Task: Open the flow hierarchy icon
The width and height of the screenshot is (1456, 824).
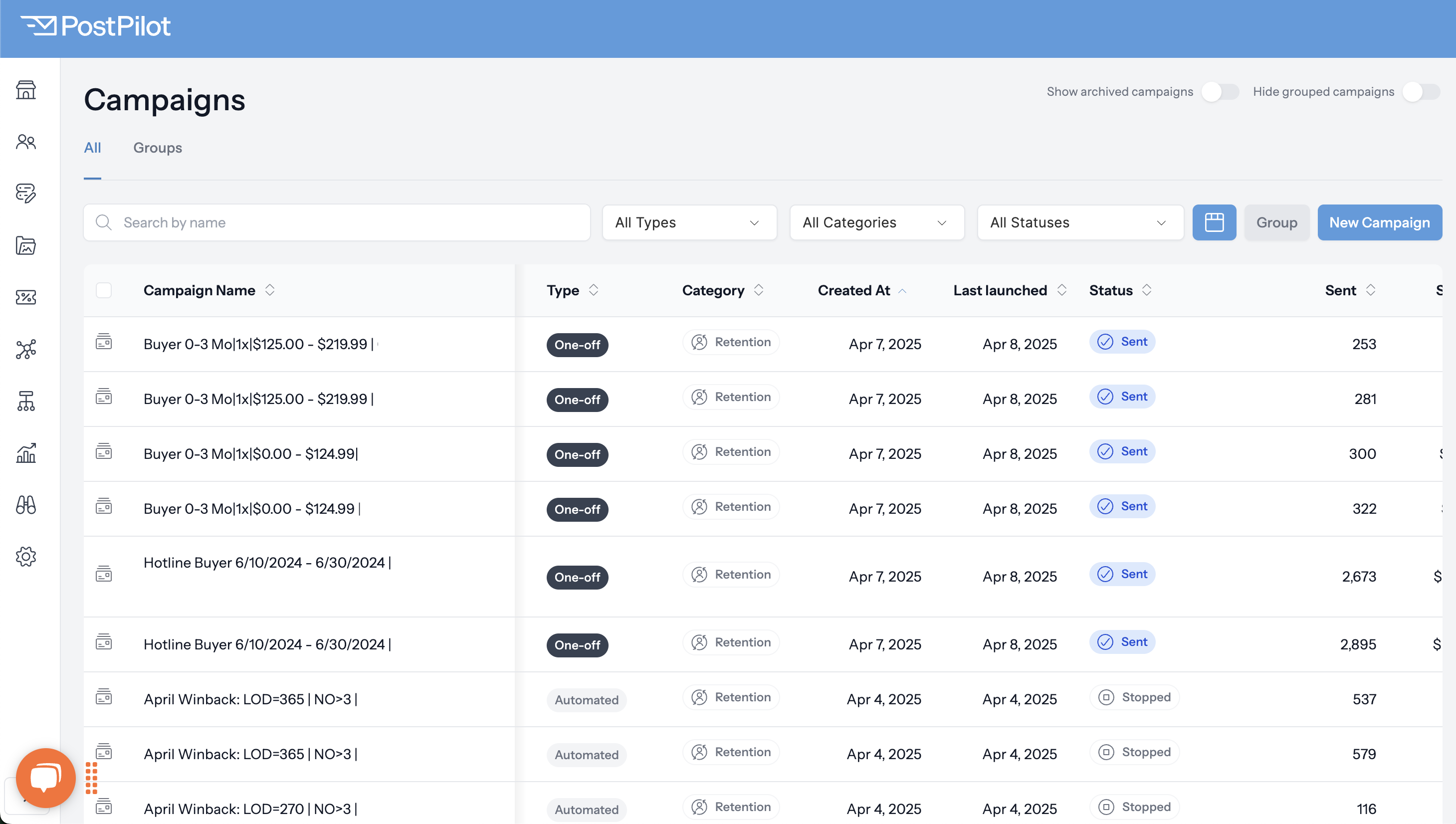Action: (26, 401)
